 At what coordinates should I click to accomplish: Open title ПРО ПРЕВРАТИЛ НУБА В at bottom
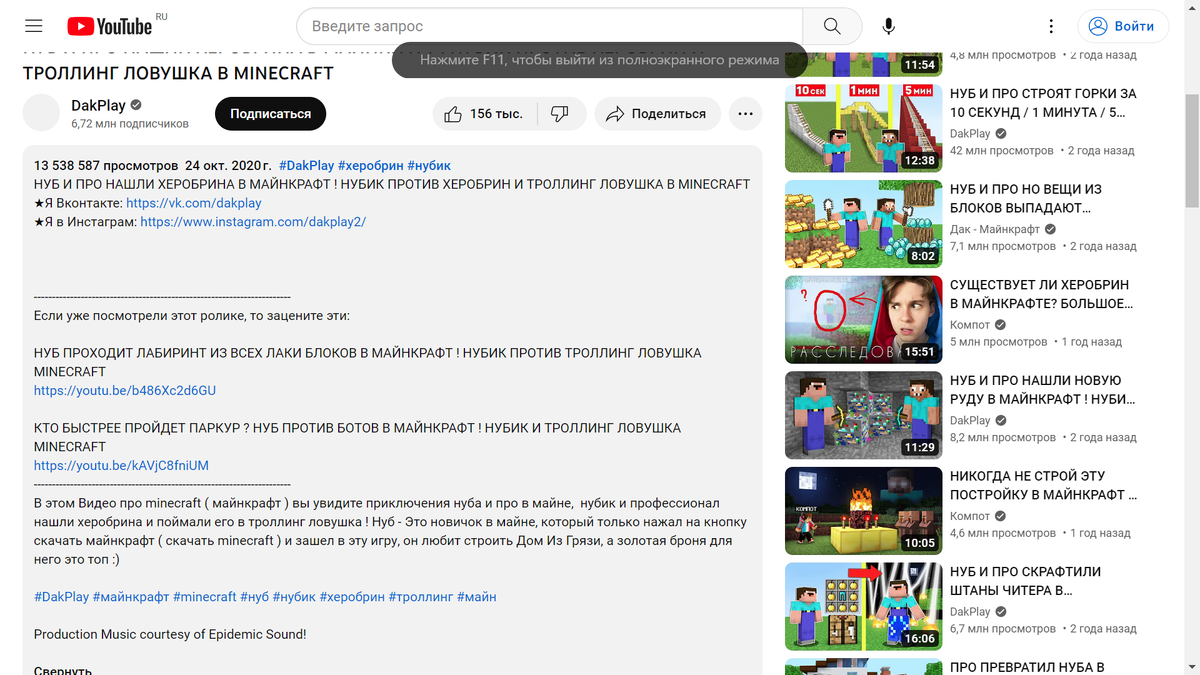(x=1027, y=667)
